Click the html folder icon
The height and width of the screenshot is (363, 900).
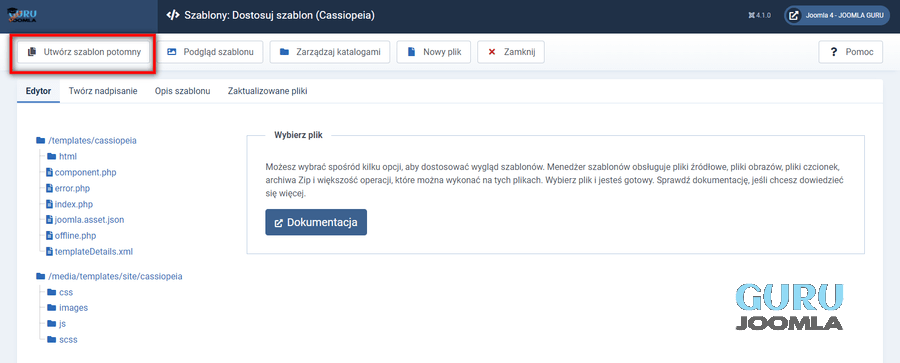tap(51, 156)
